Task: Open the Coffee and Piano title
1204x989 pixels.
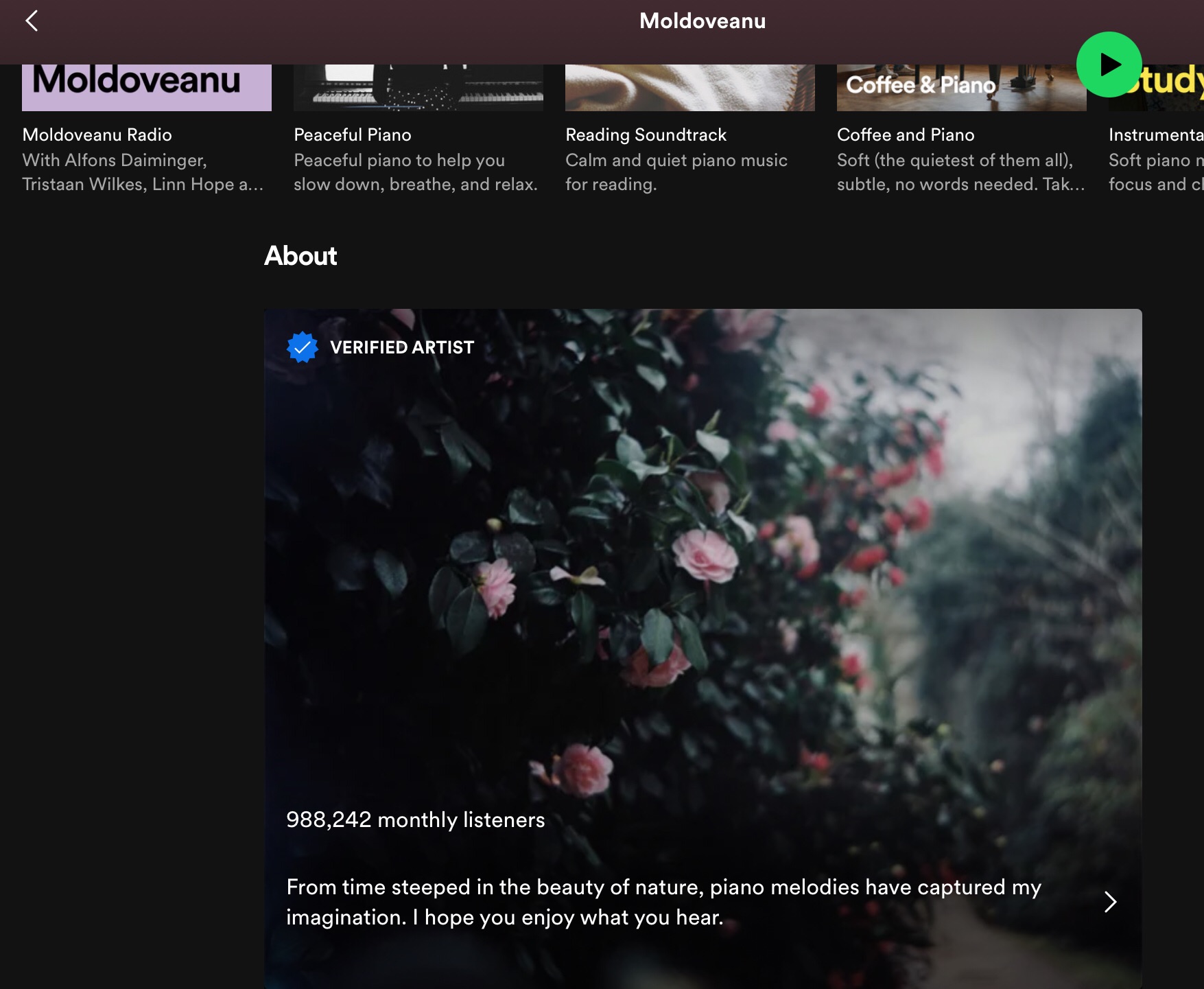Action: click(x=906, y=135)
